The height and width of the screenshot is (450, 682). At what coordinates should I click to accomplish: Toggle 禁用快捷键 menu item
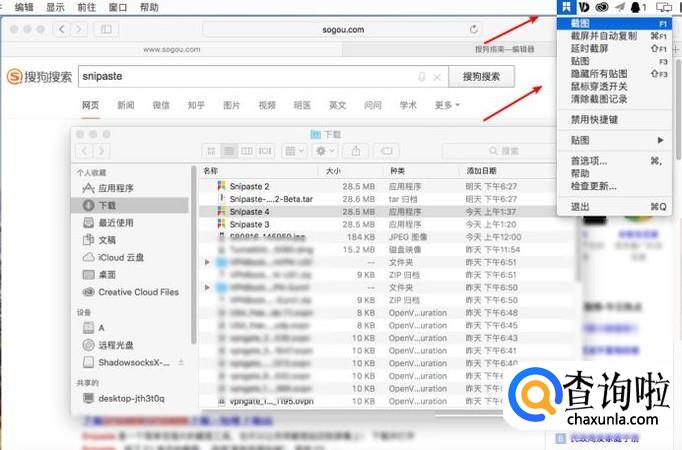click(614, 120)
